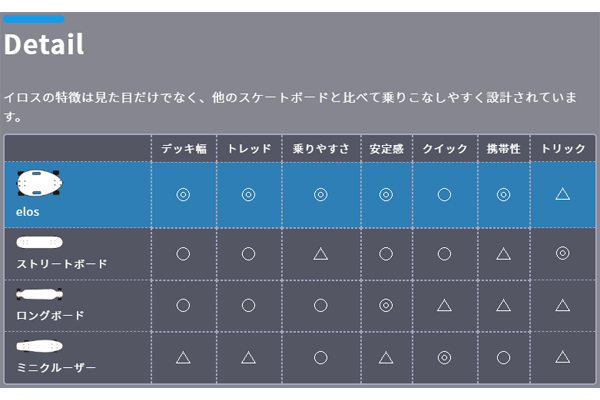Select the 携帯性 column header

pos(503,149)
